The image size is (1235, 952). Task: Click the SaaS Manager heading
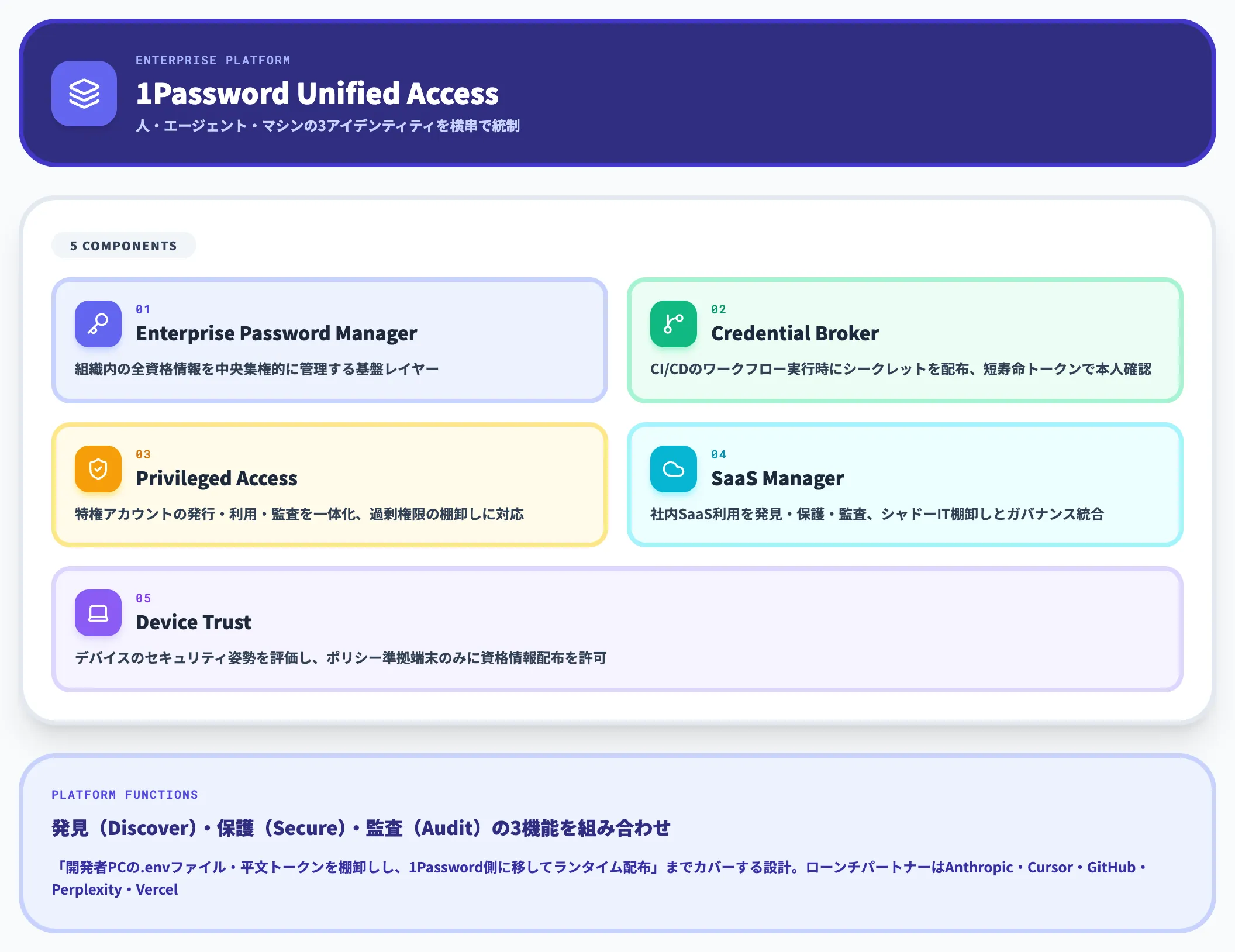point(777,478)
